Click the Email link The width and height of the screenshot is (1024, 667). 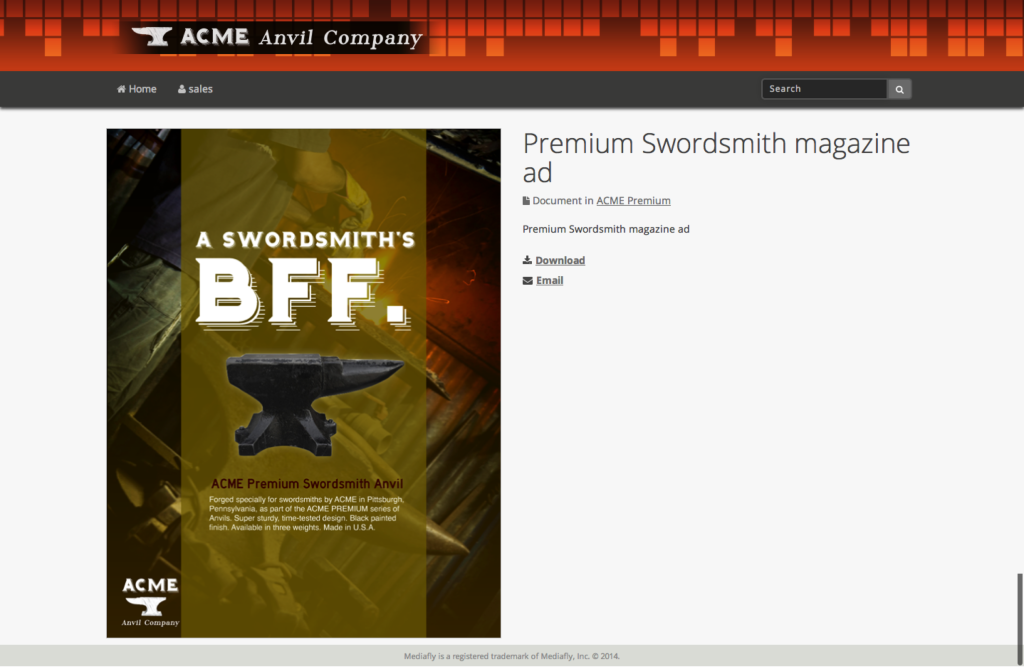click(549, 280)
